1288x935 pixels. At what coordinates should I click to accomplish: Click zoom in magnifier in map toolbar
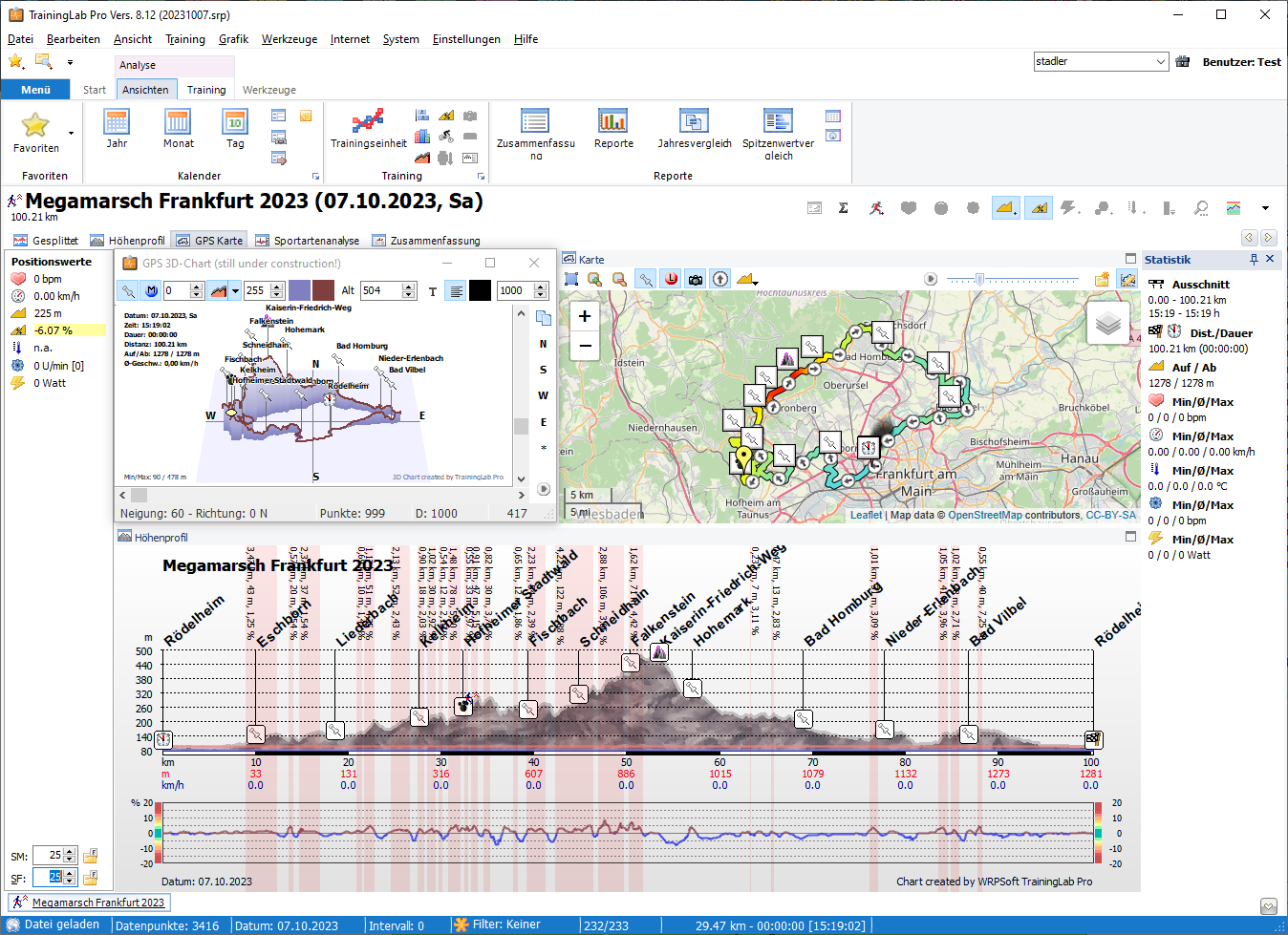click(x=595, y=279)
